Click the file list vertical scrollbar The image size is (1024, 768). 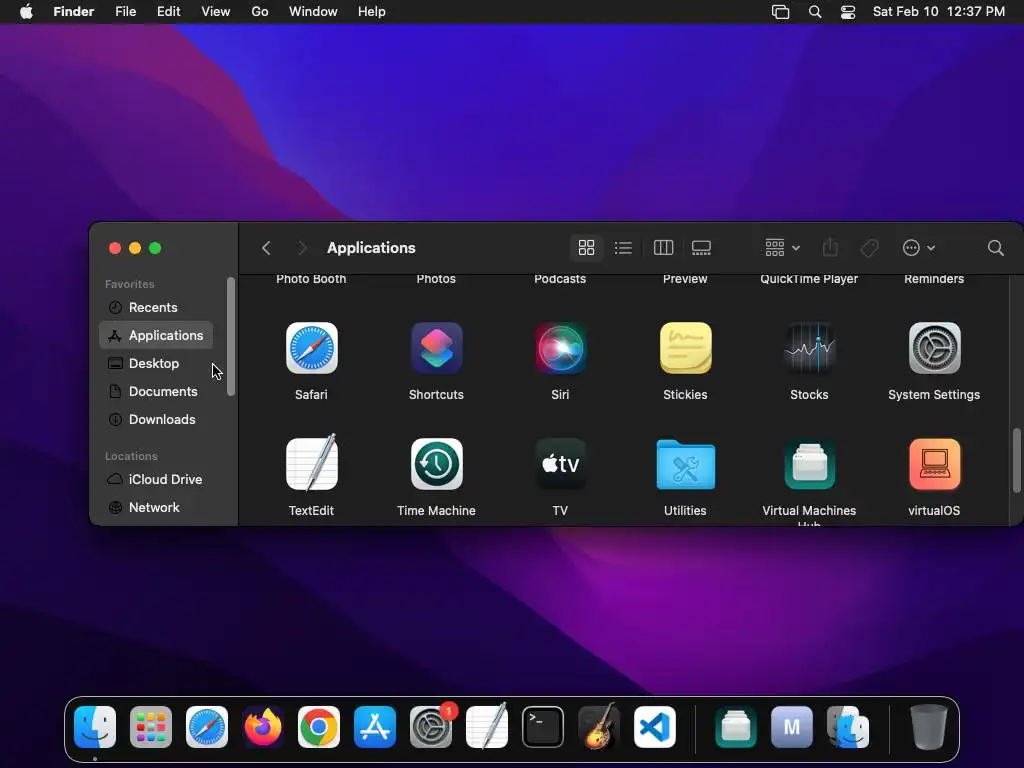coord(1016,460)
